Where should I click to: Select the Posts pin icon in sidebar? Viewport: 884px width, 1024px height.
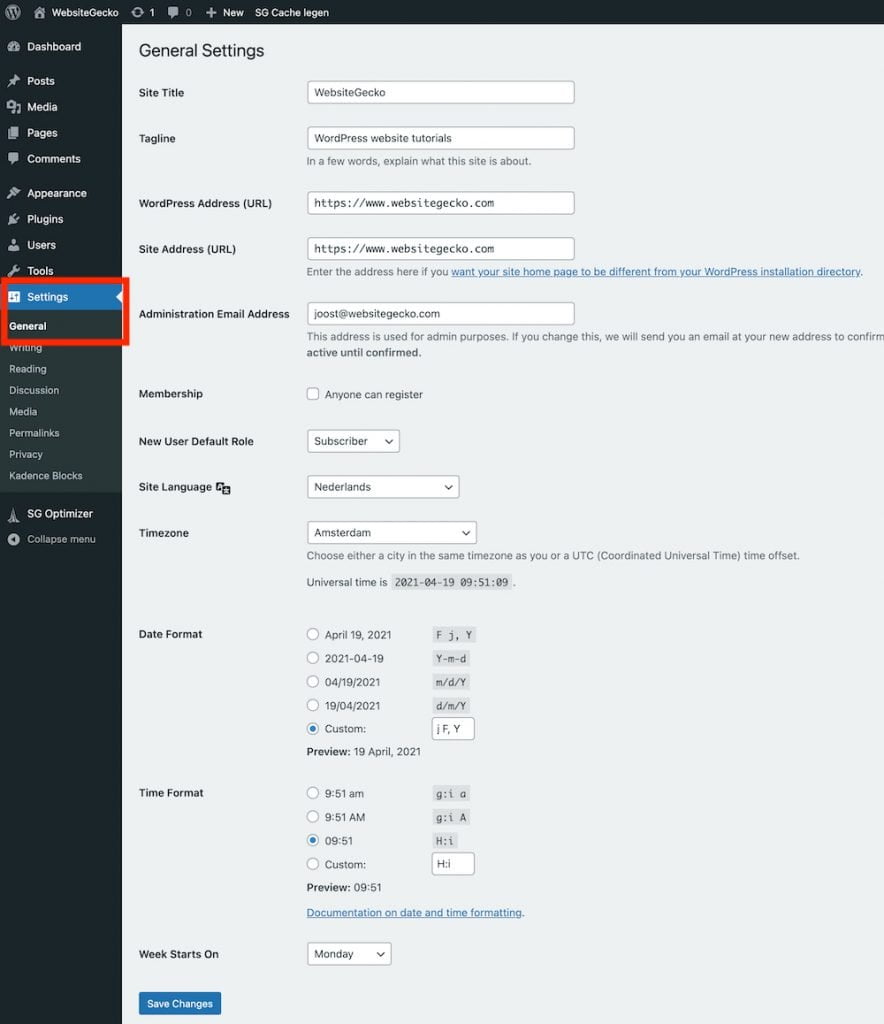pyautogui.click(x=15, y=81)
